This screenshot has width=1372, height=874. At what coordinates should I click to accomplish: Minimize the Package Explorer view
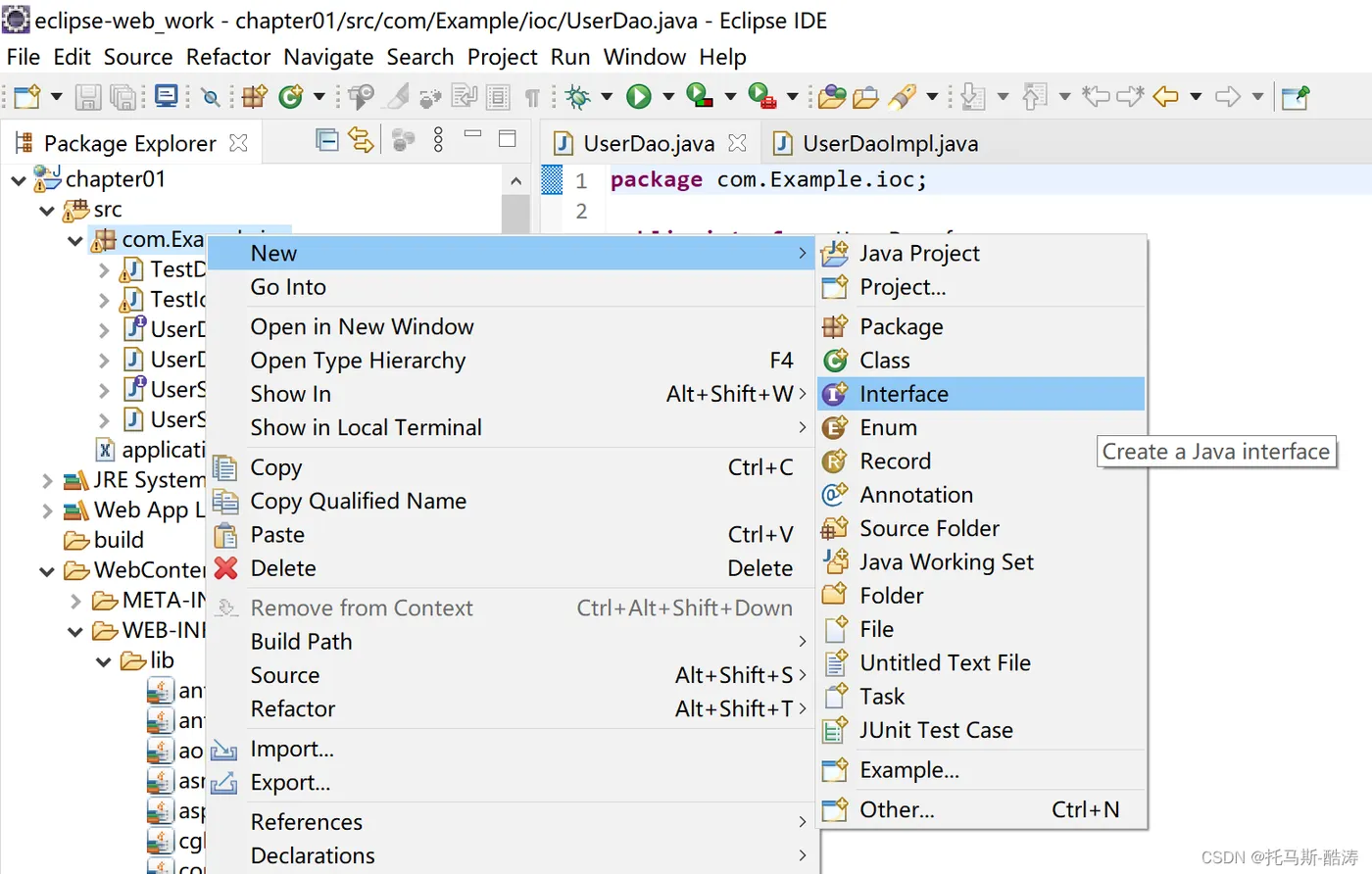tap(472, 133)
